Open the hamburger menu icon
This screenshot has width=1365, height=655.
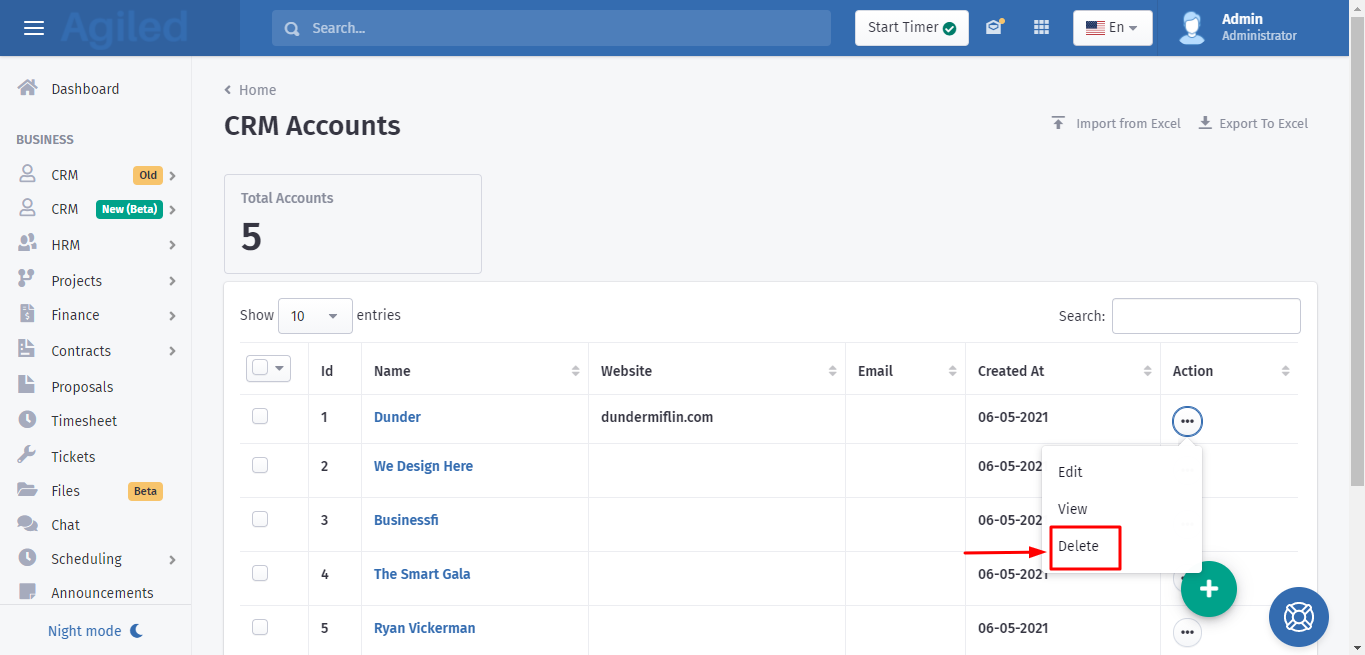coord(34,28)
